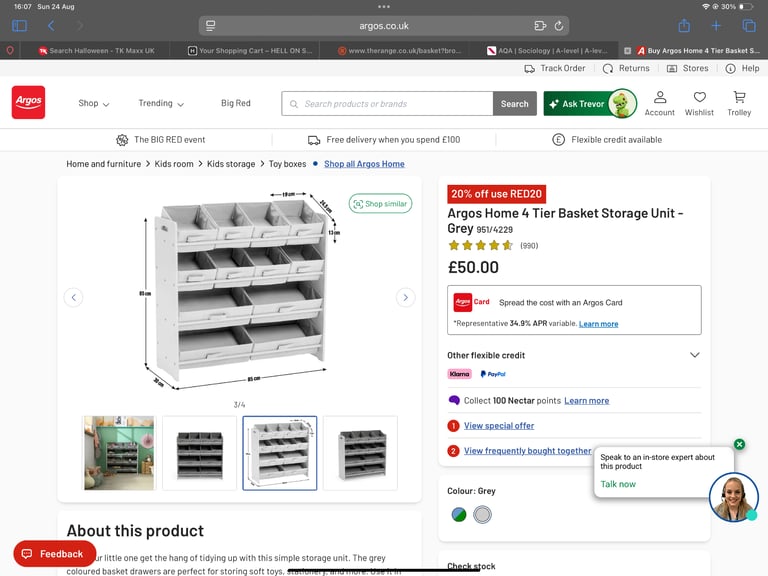Screen dimensions: 768x576
Task: Go to Kids storage breadcrumb
Action: coord(231,164)
